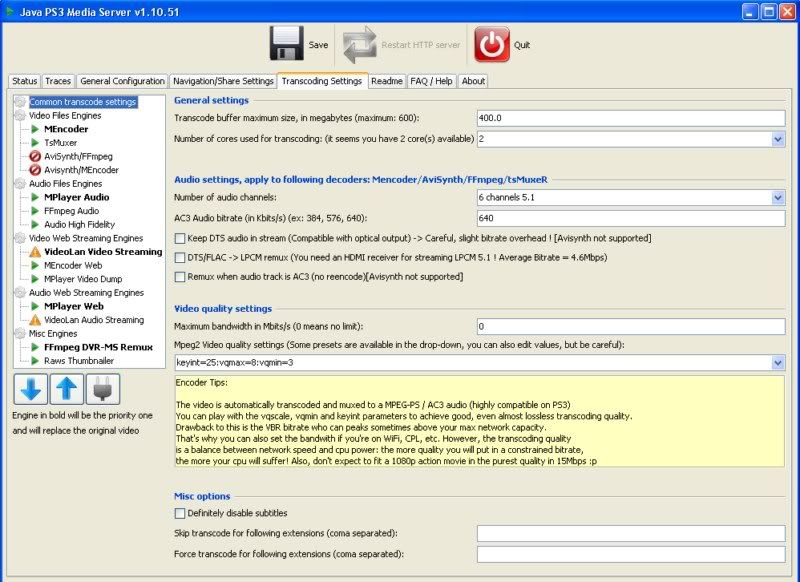Image resolution: width=800 pixels, height=582 pixels.
Task: Click the grey plug toggle-engine button
Action: coord(103,389)
